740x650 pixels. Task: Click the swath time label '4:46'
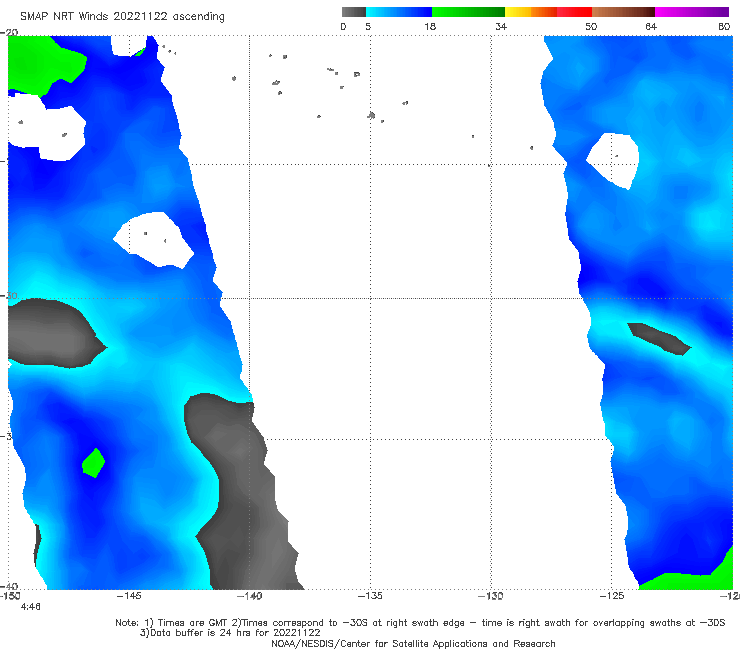coord(31,607)
